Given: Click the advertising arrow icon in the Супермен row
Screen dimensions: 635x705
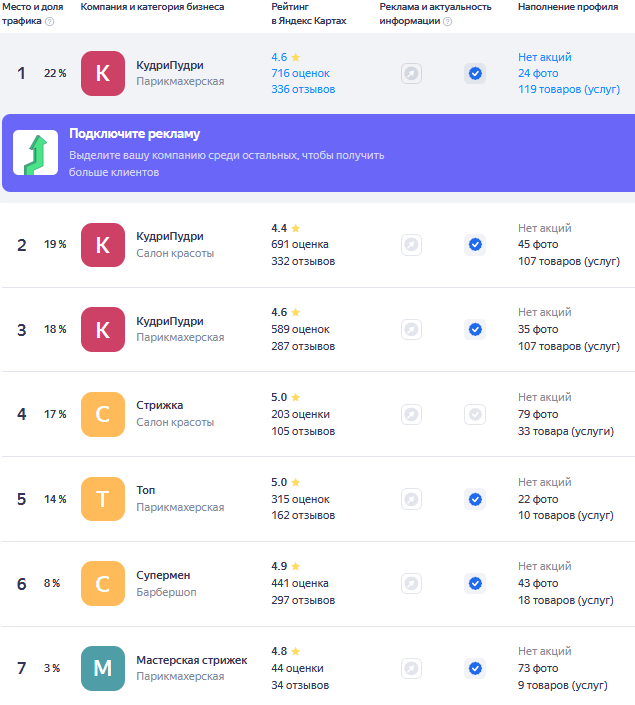Looking at the screenshot, I should click(411, 584).
